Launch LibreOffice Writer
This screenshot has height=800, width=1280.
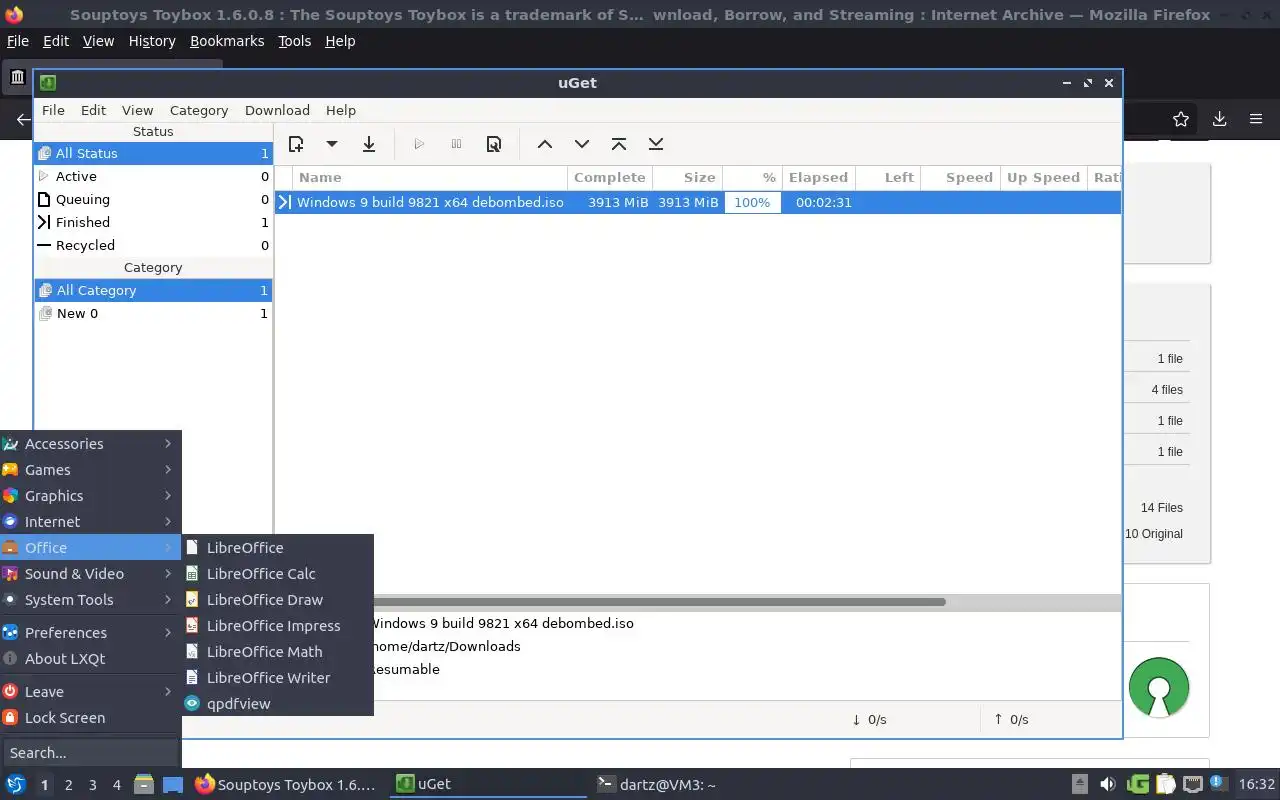278,678
